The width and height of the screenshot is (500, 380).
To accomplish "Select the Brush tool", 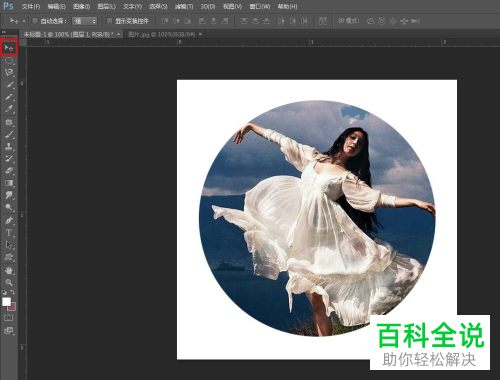I will [9, 134].
